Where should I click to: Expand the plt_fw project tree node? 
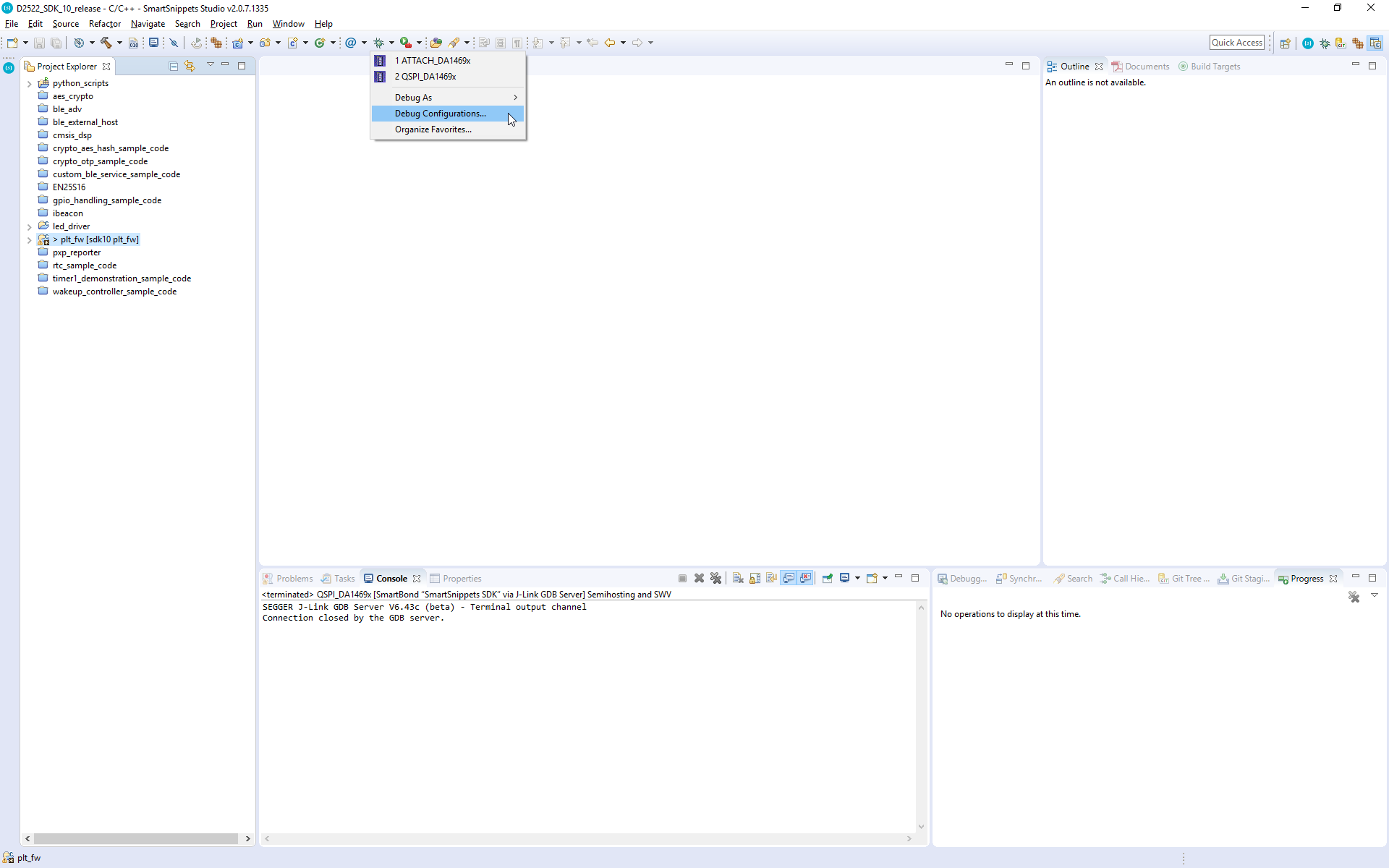30,240
